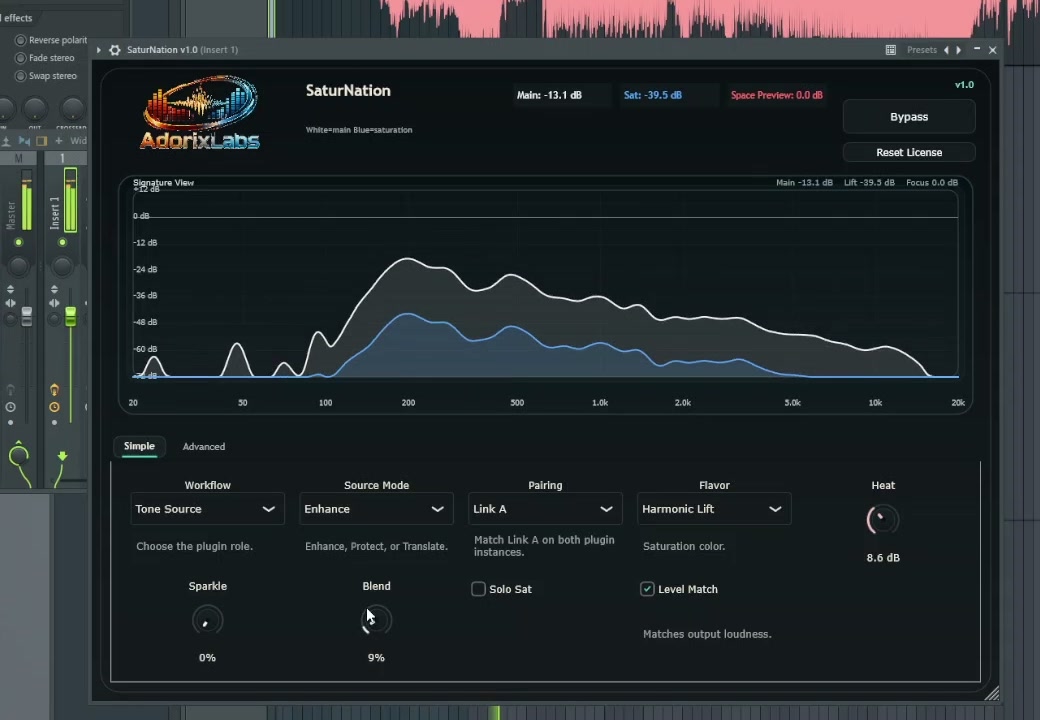This screenshot has width=1040, height=720.
Task: Click the mixer Wide layout dropdown
Action: tap(78, 141)
